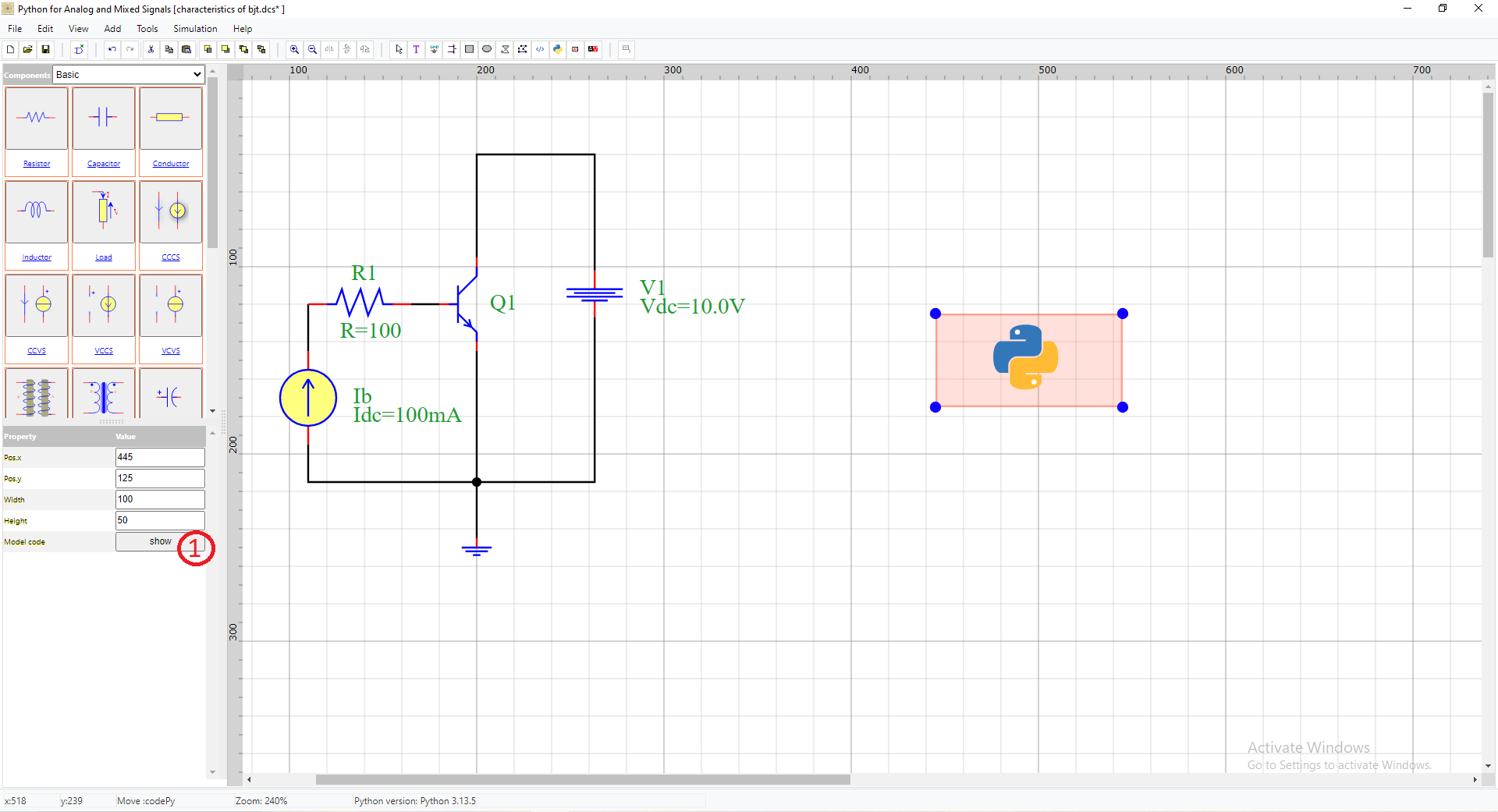The width and height of the screenshot is (1498, 812).
Task: Click the Python code block on canvas
Action: (x=1028, y=360)
